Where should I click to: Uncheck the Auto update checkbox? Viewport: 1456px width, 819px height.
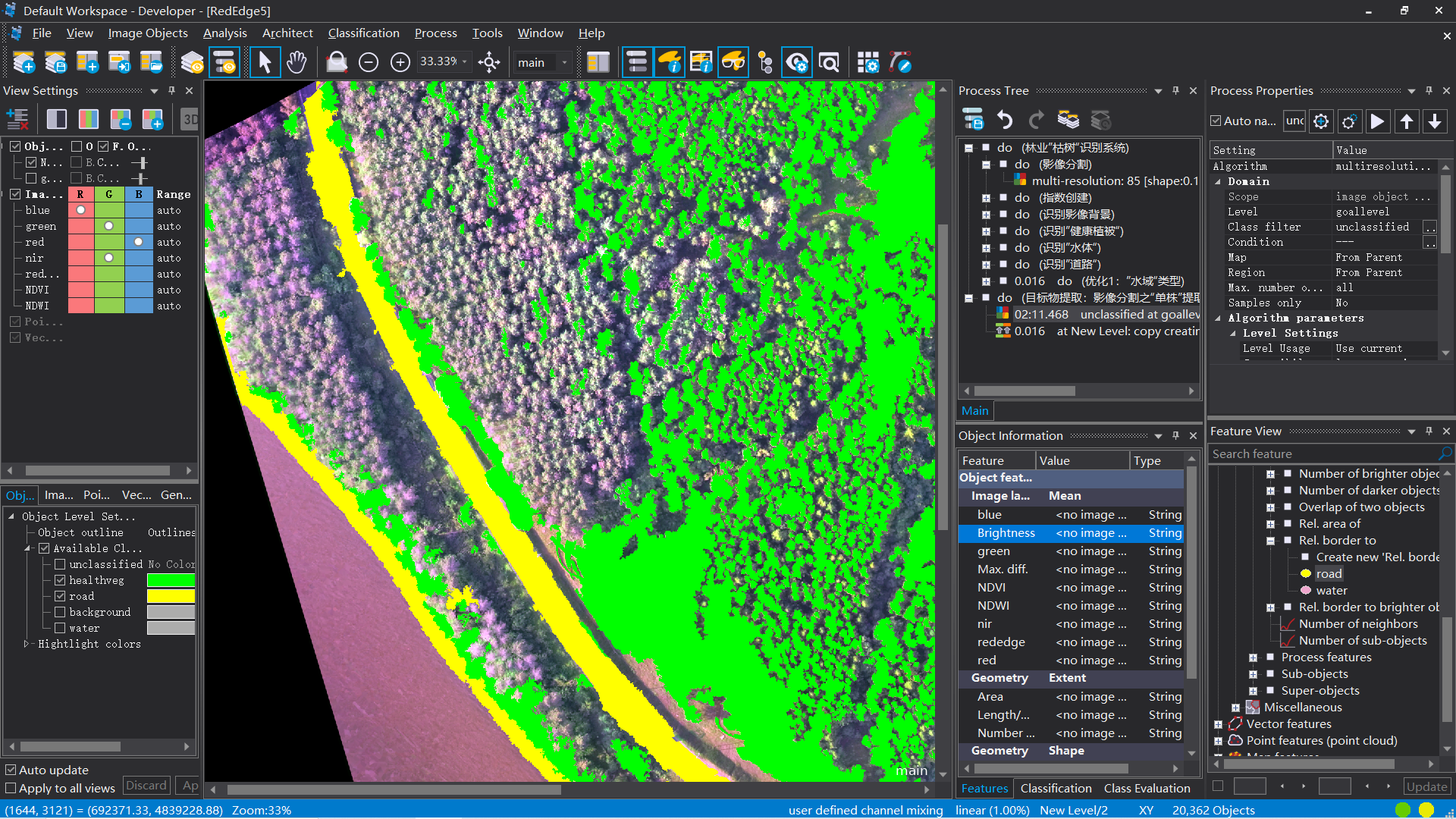click(11, 770)
